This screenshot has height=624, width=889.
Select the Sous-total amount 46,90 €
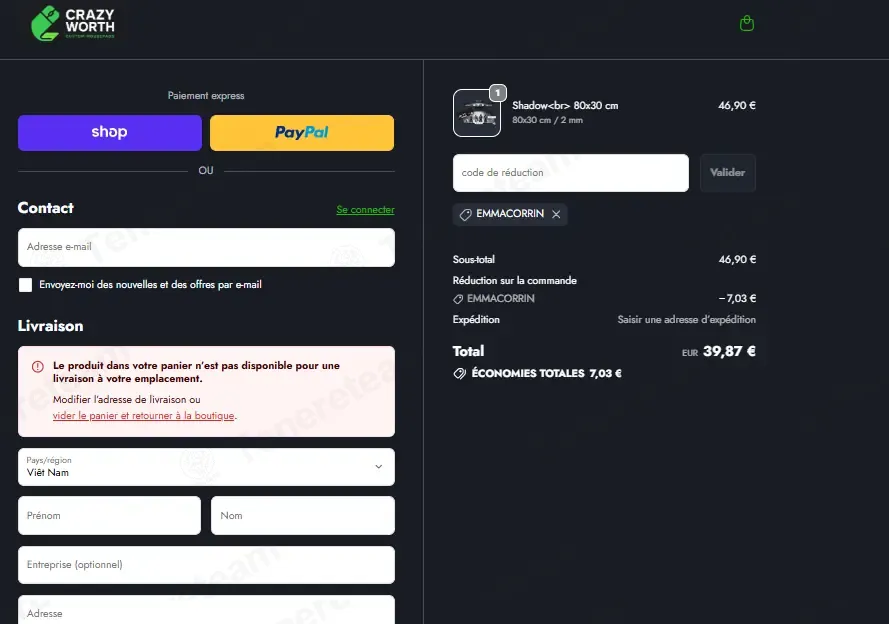tap(737, 260)
